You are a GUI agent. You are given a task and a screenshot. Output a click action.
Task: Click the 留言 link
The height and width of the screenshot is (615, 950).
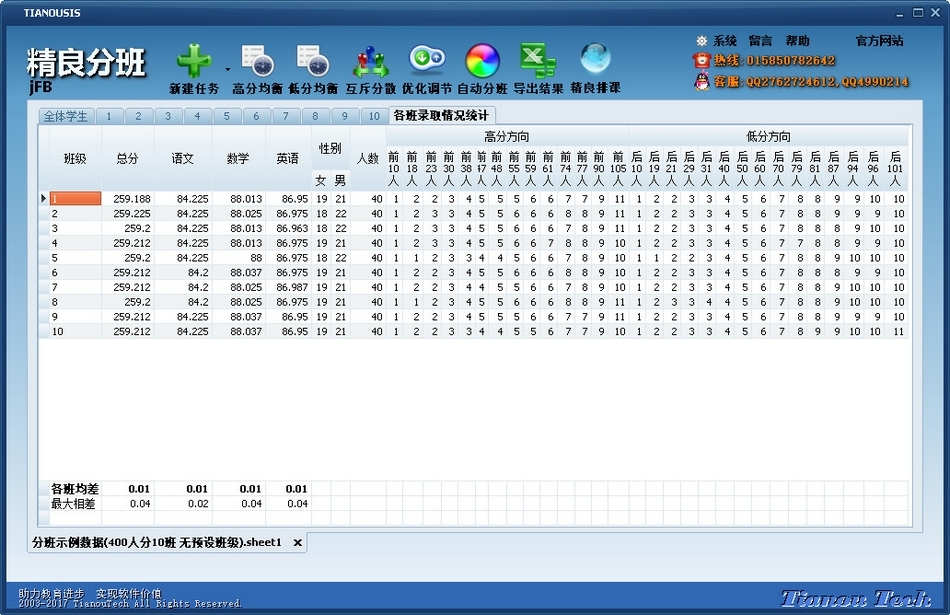pyautogui.click(x=760, y=41)
